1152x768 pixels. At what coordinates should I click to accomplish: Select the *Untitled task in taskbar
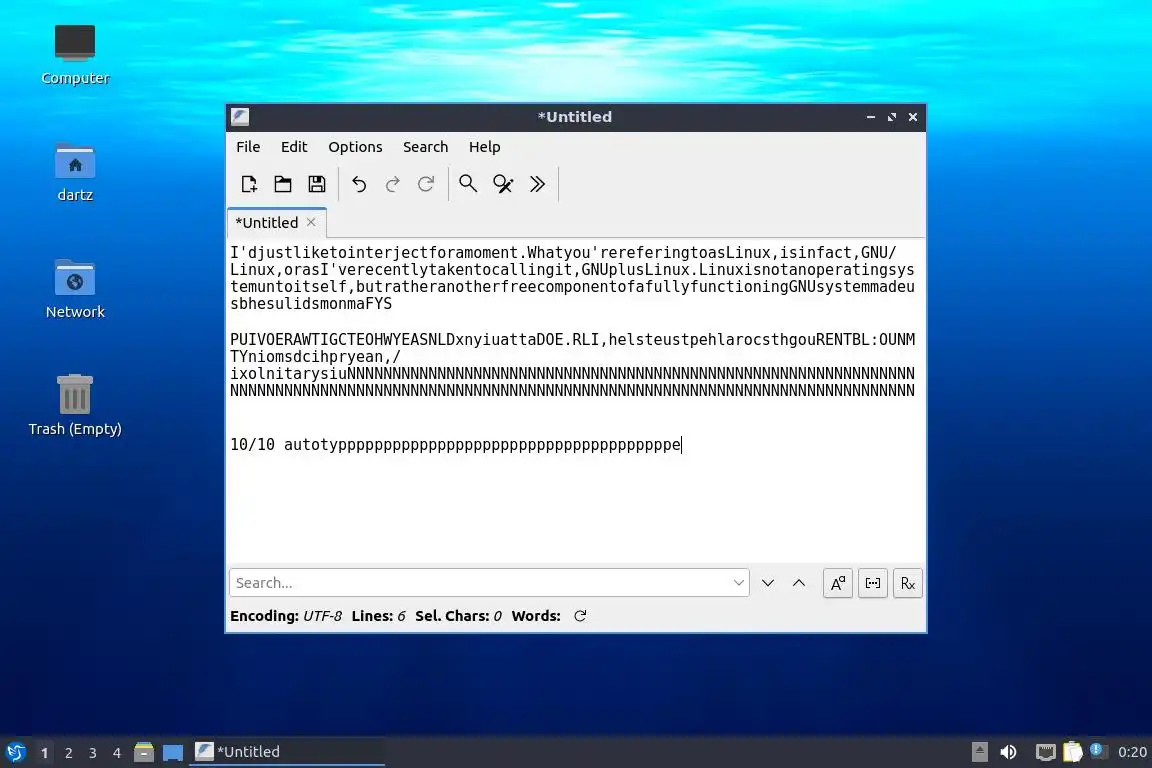287,752
